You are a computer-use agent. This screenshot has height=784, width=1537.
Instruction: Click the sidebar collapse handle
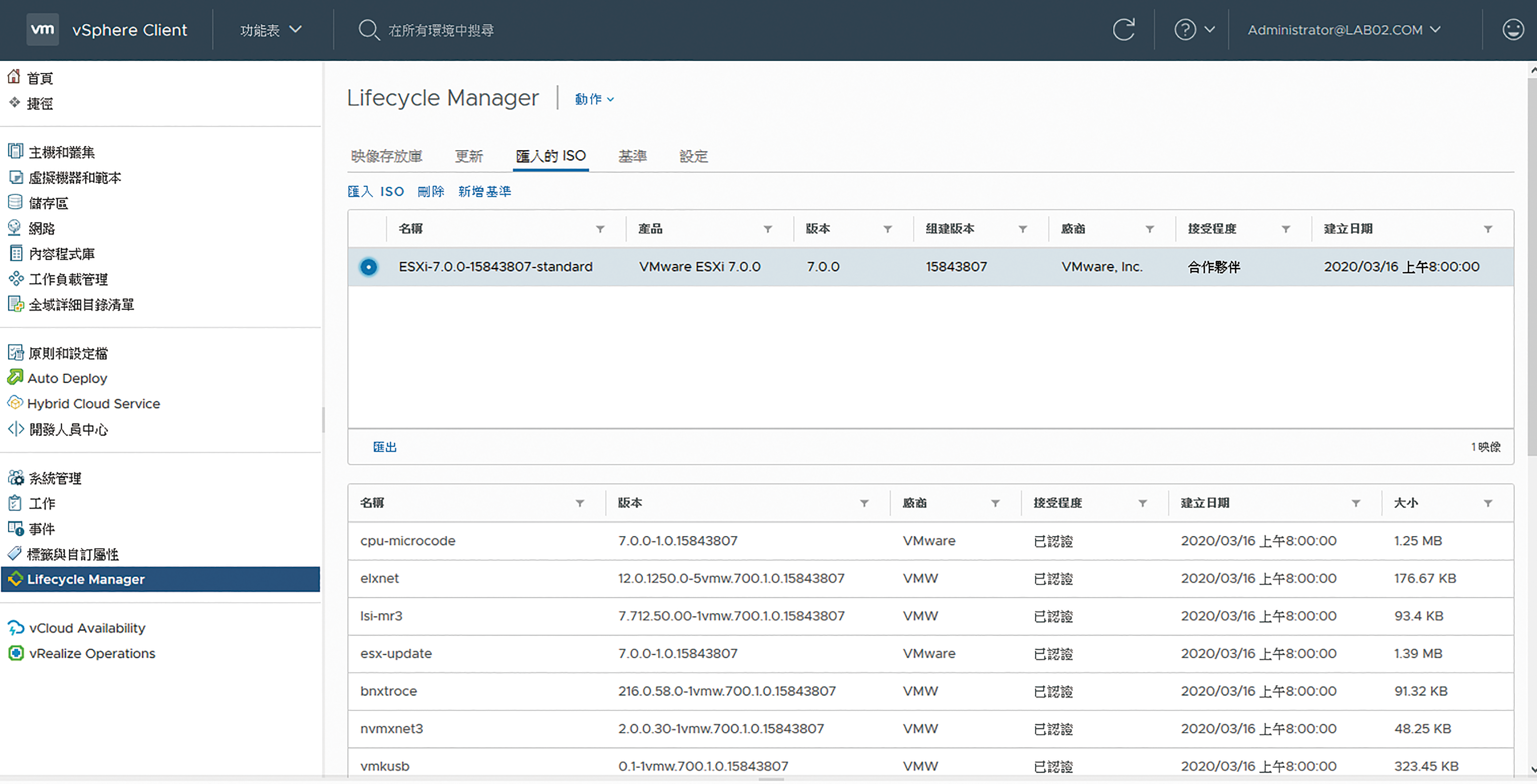[x=323, y=420]
